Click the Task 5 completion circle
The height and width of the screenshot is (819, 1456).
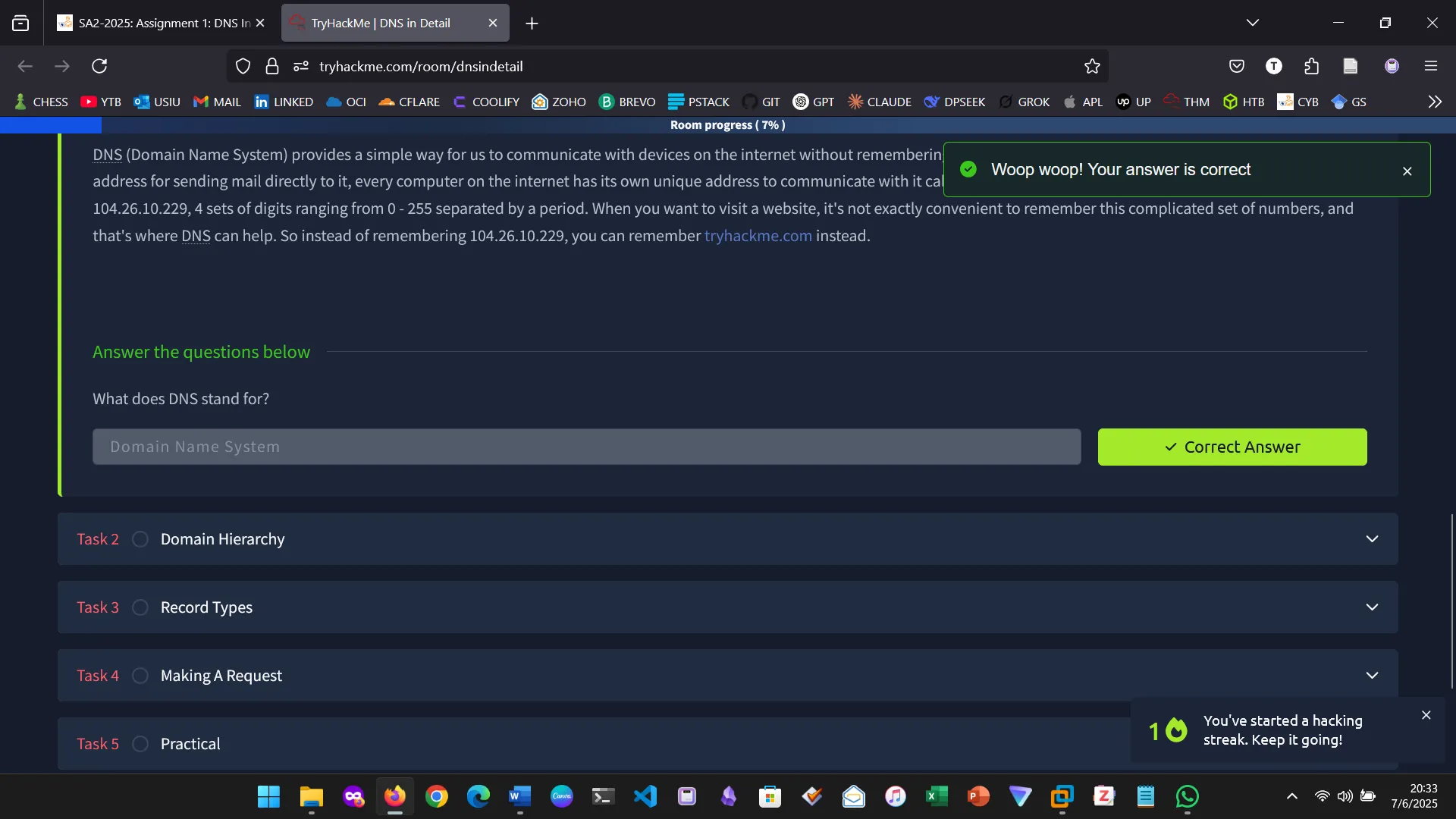140,744
